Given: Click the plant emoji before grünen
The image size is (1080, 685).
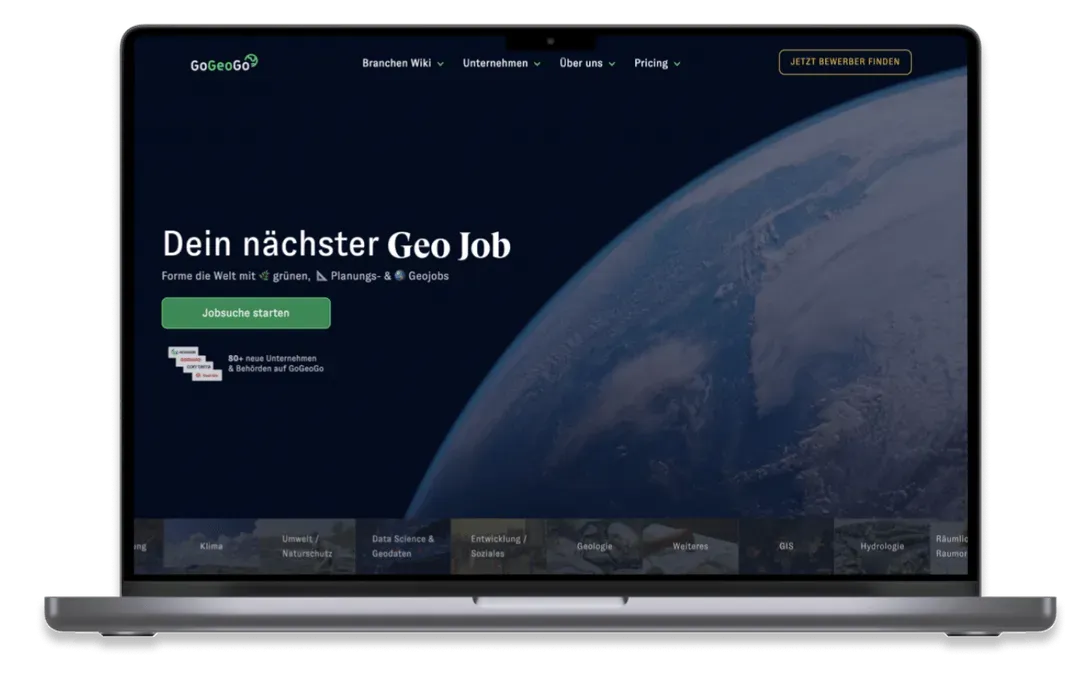Looking at the screenshot, I should pyautogui.click(x=264, y=276).
